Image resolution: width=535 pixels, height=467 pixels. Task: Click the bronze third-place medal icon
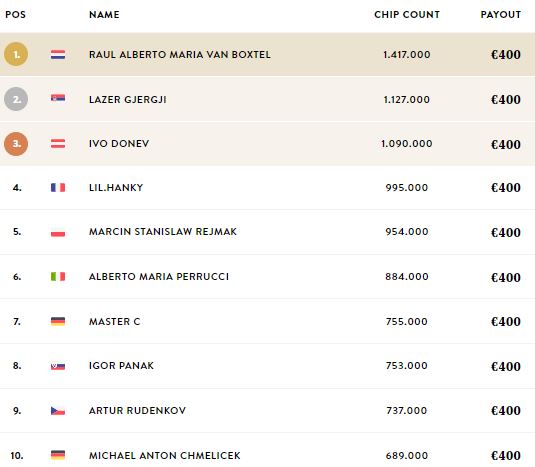coord(16,144)
